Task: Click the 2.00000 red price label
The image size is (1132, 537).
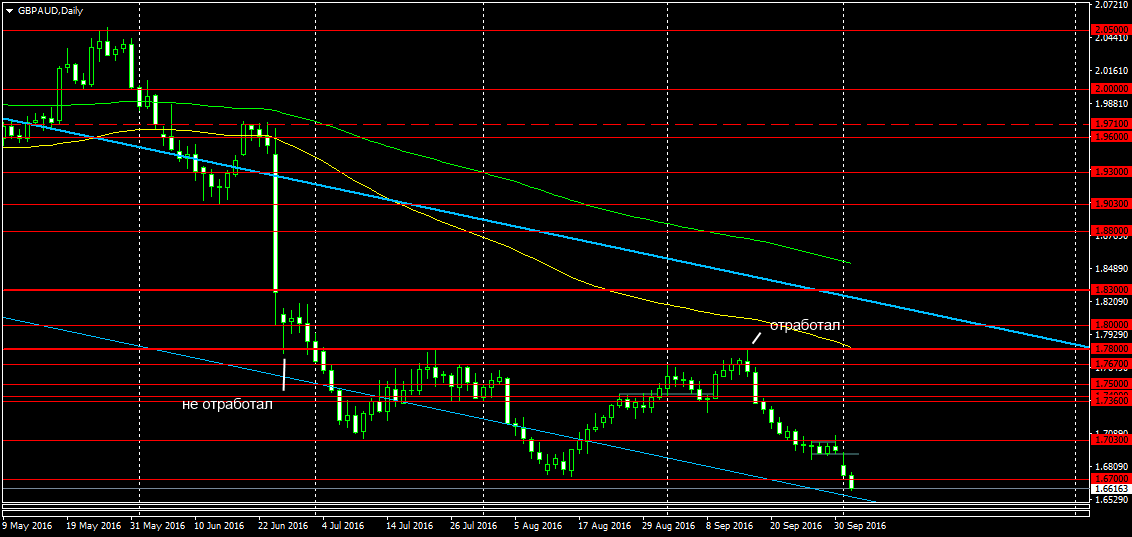Action: (x=1111, y=89)
